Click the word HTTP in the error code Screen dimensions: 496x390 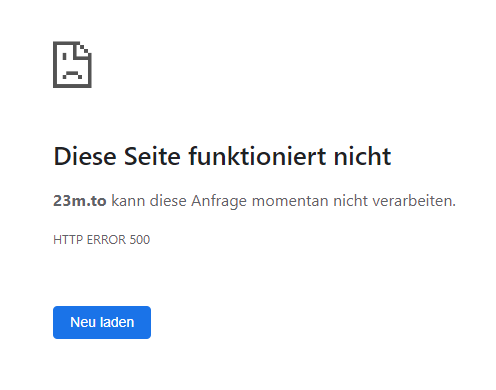coord(68,240)
